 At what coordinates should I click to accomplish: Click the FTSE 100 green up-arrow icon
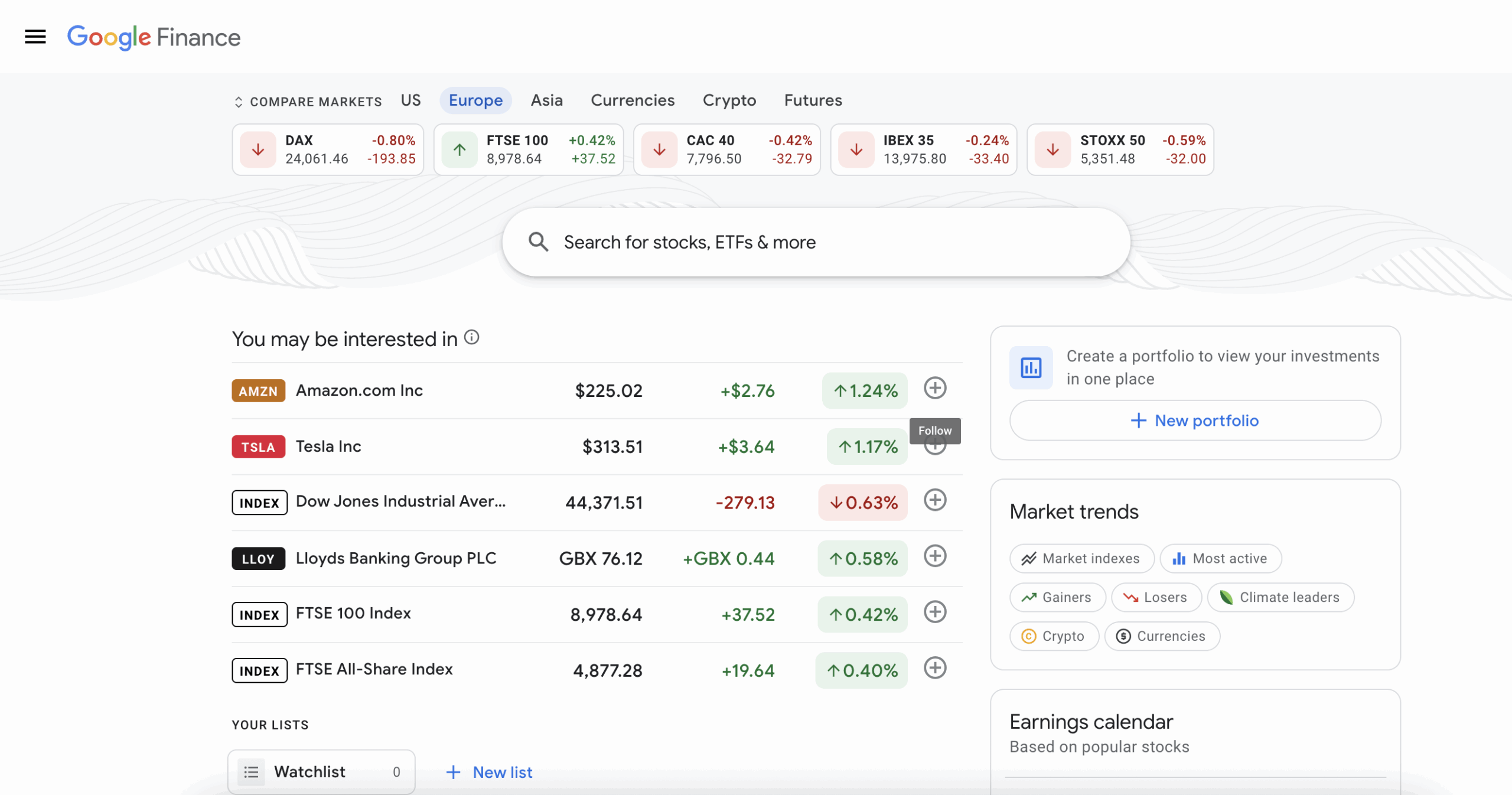coord(460,150)
